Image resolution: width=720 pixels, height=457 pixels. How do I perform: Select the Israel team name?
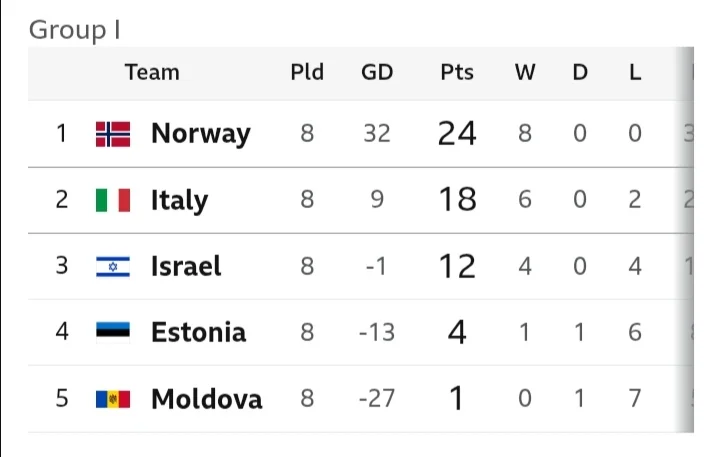tap(185, 266)
